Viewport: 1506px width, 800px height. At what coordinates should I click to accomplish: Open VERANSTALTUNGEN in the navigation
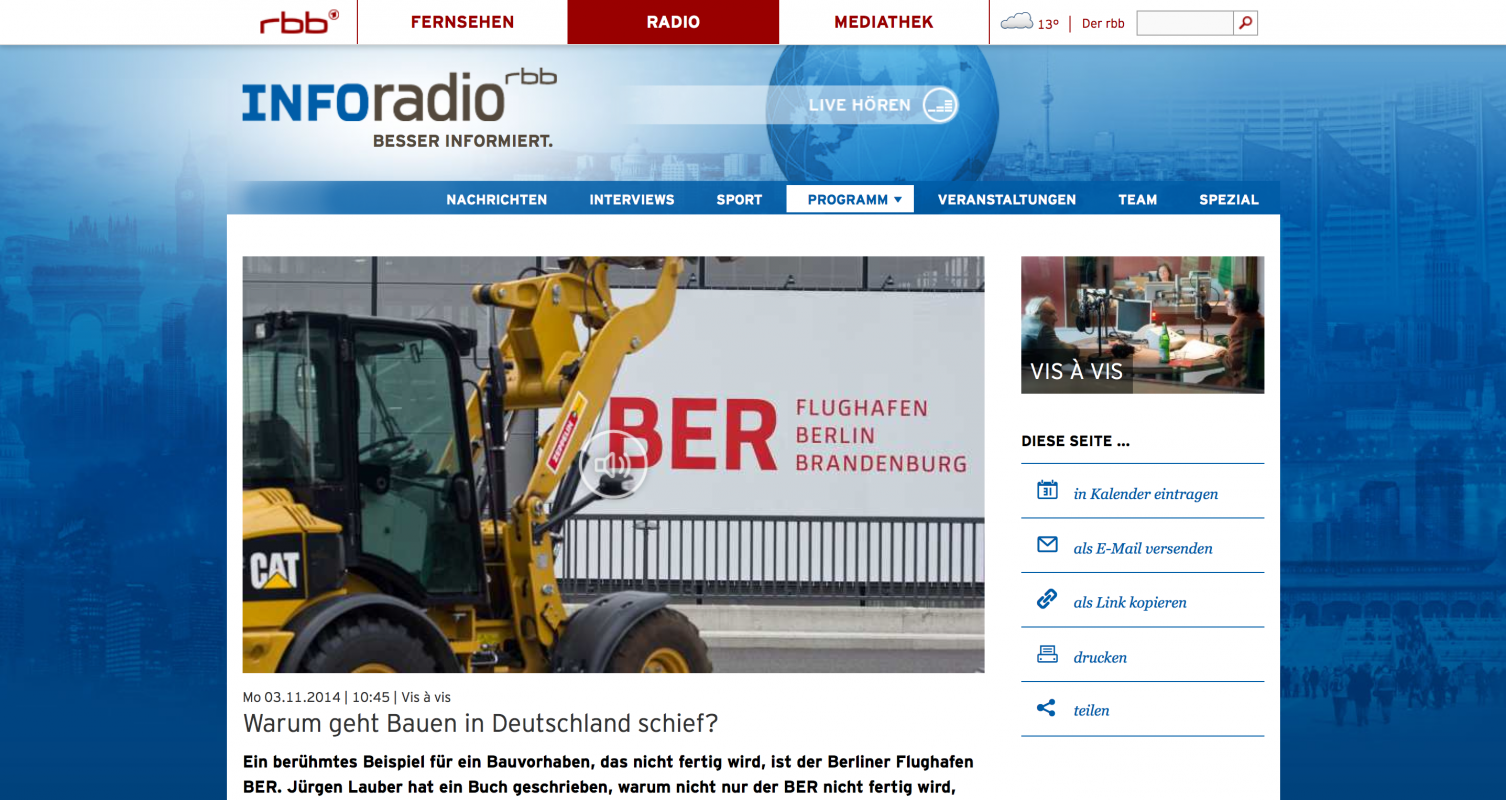[x=1007, y=199]
